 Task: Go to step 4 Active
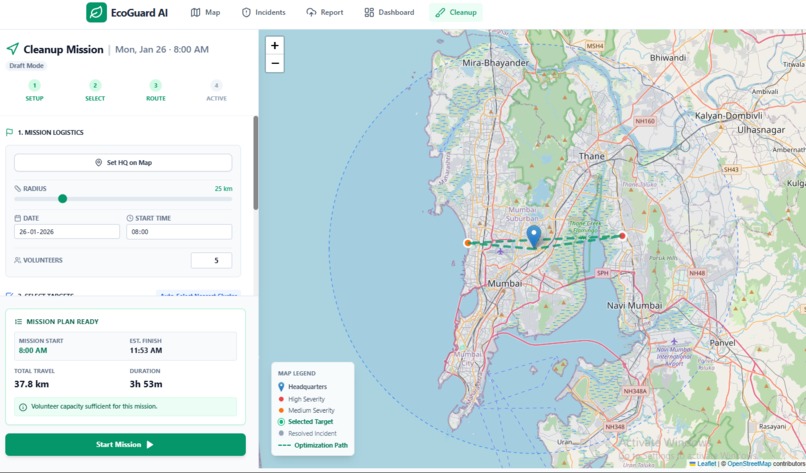point(216,90)
